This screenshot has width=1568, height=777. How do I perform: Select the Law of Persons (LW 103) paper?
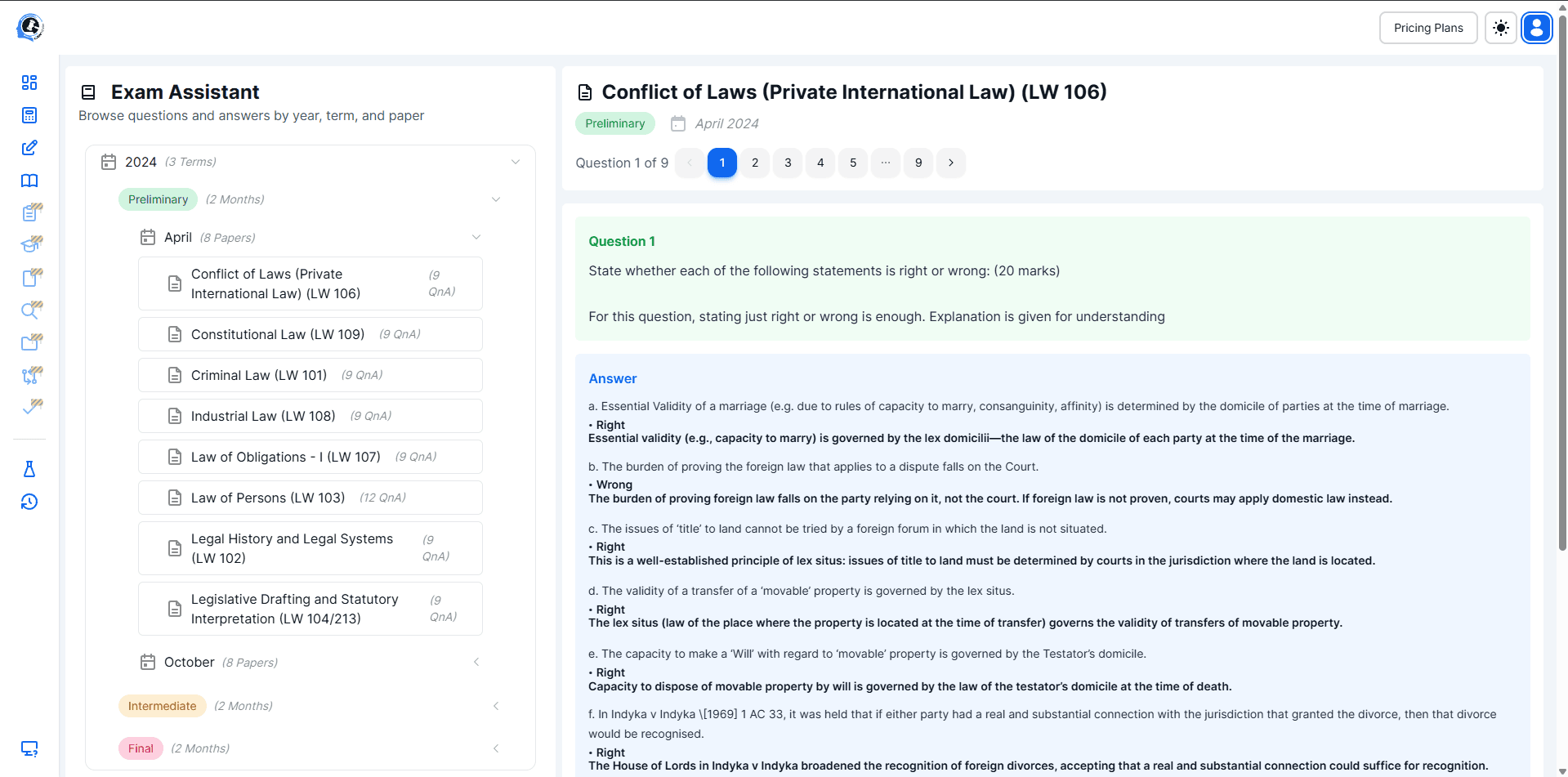(x=310, y=498)
